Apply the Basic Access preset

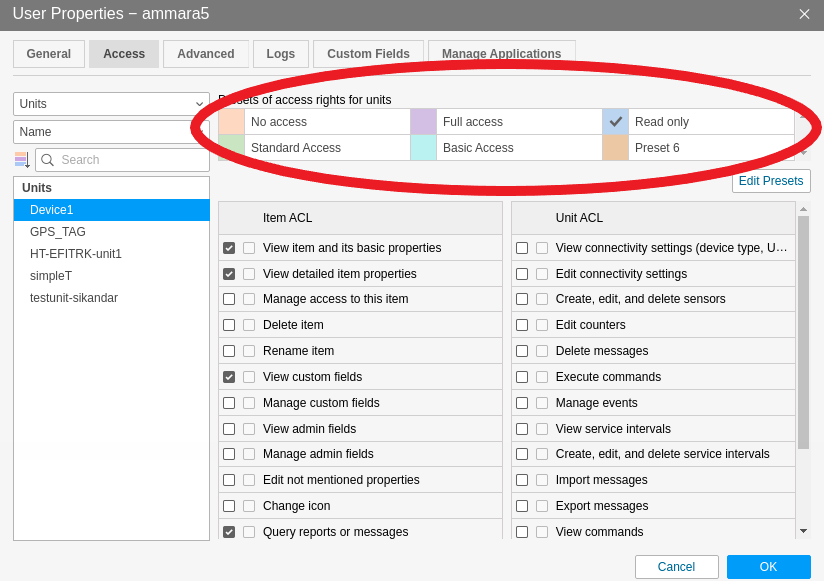click(x=477, y=148)
